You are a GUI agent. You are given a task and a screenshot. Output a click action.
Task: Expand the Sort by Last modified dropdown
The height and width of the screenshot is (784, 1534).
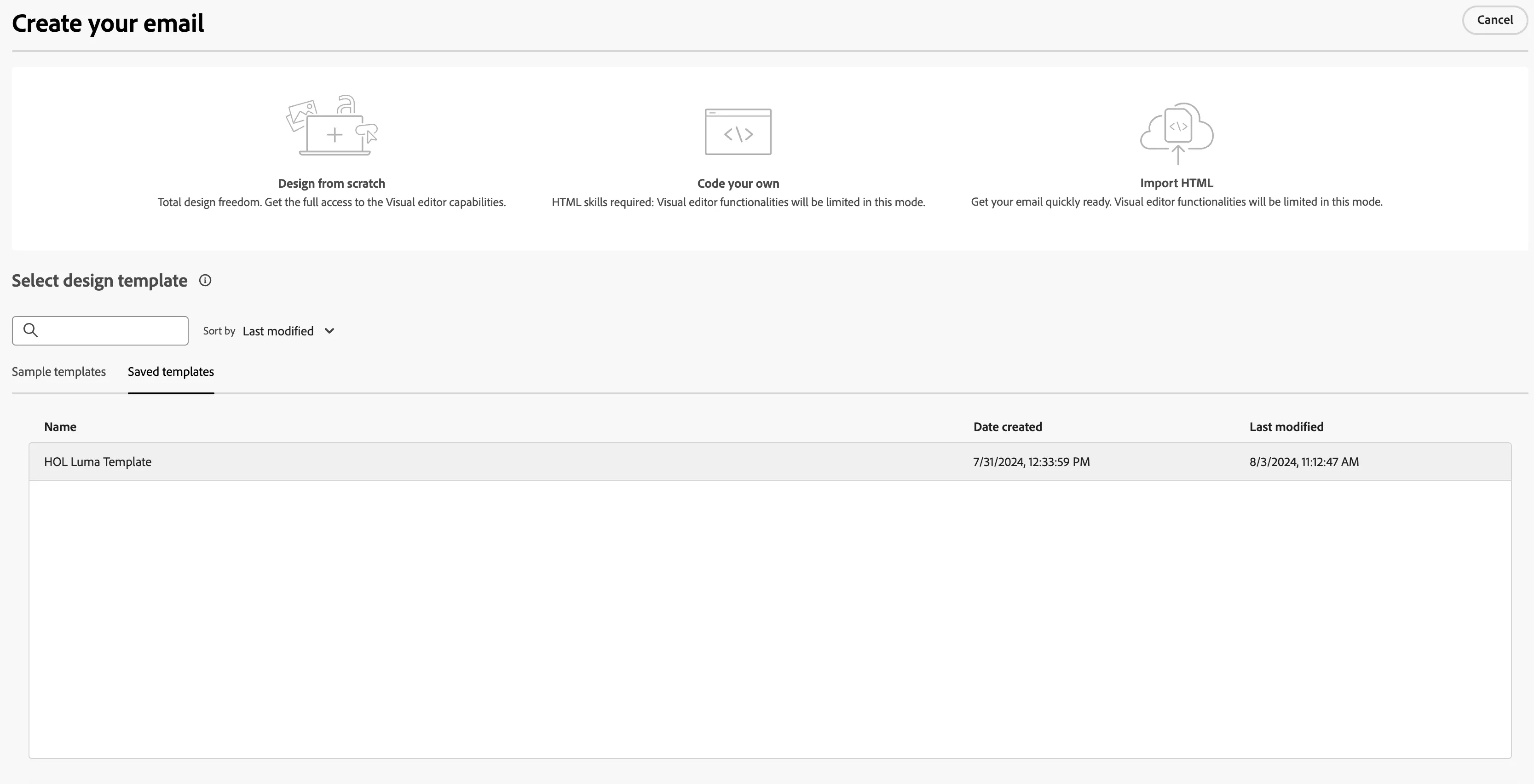click(x=289, y=331)
